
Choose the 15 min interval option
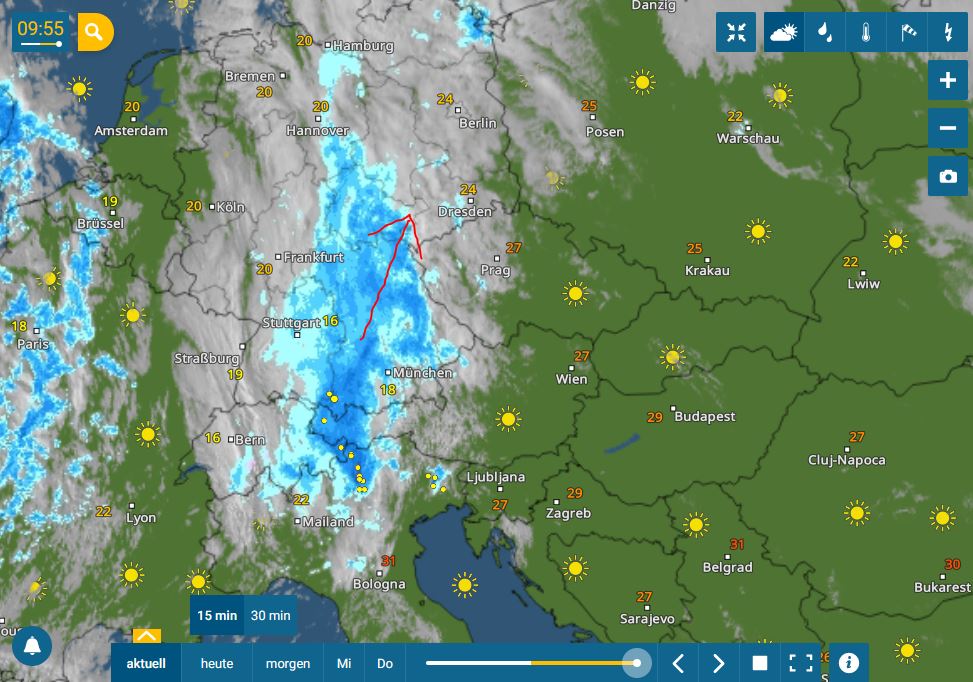click(x=217, y=616)
